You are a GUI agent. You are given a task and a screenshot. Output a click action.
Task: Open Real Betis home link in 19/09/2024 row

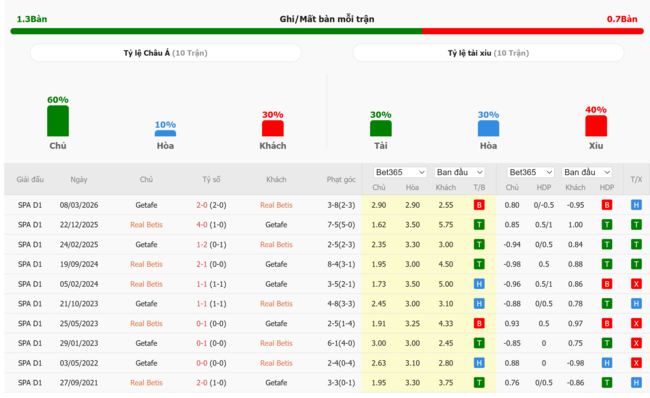(x=146, y=264)
